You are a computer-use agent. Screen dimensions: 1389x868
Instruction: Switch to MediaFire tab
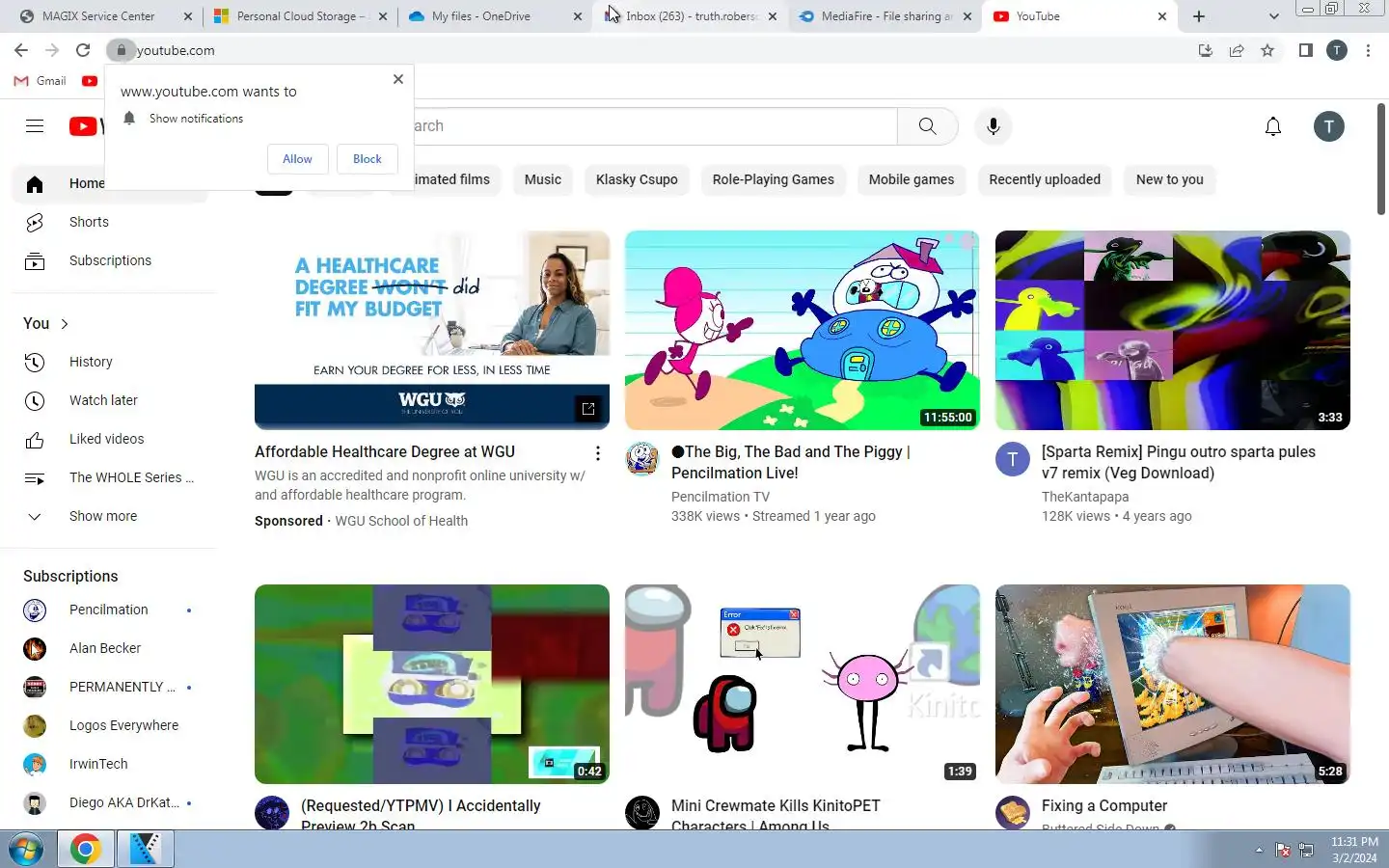pos(885,16)
